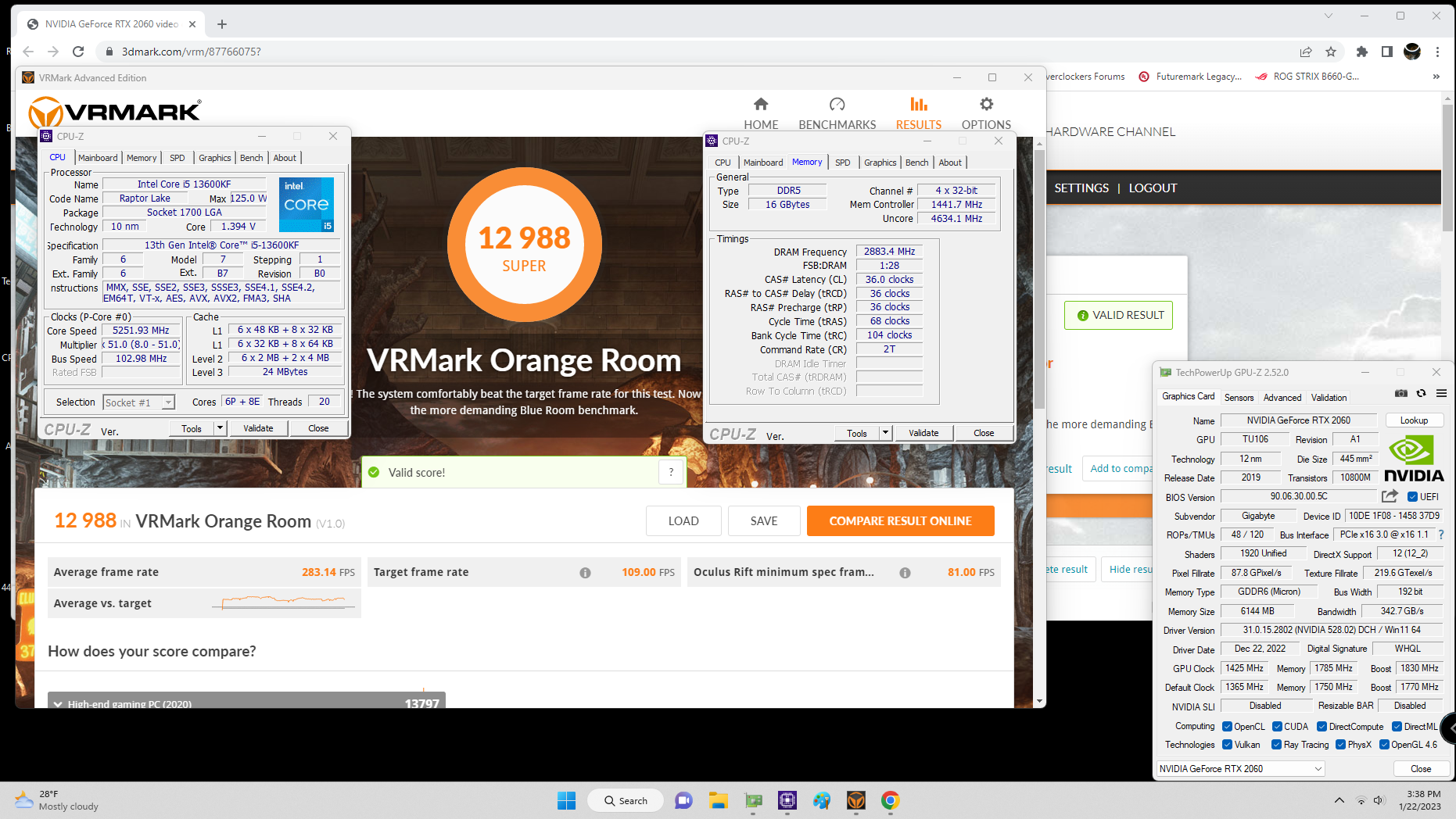Toggle OpenGL 4.6 checkbox
The image size is (1456, 819).
point(1384,745)
